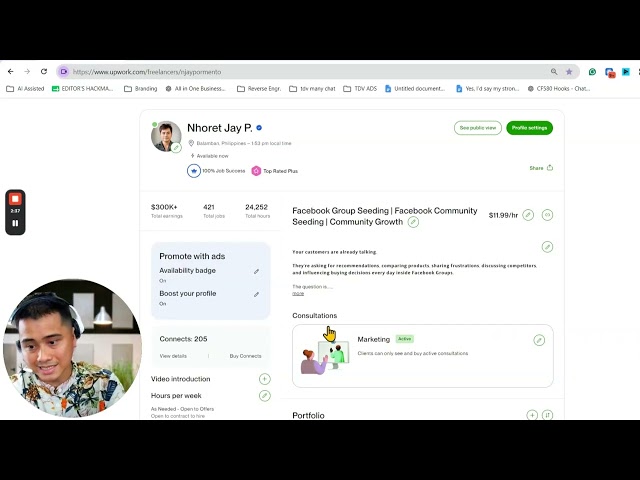Open the Untitled document bookmark
Viewport: 640px width, 480px height.
click(x=415, y=89)
